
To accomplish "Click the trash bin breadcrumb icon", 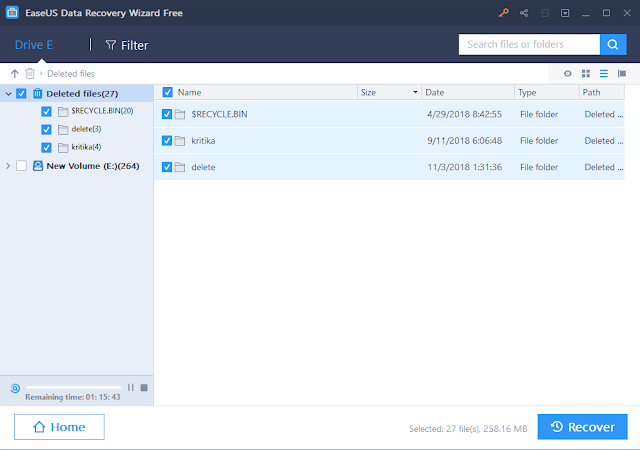I will pos(30,74).
